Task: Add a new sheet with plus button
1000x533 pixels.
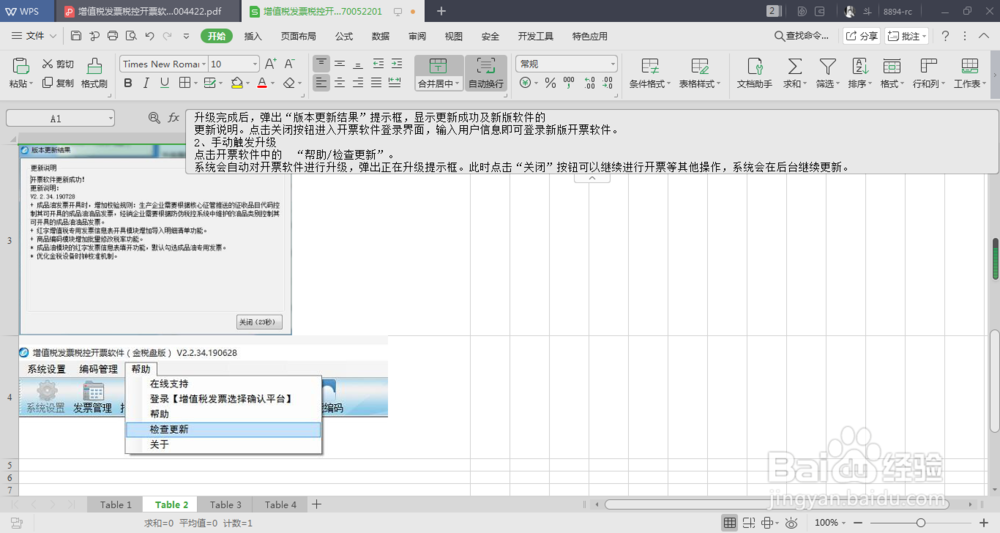Action: (316, 504)
